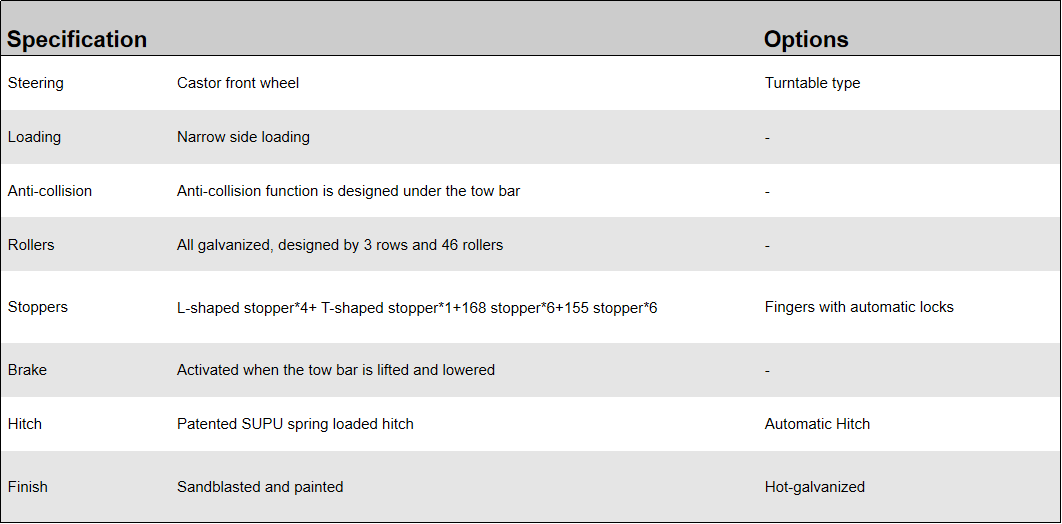This screenshot has height=524, width=1062.
Task: Click the tow bar brake description
Action: pyautogui.click(x=336, y=370)
